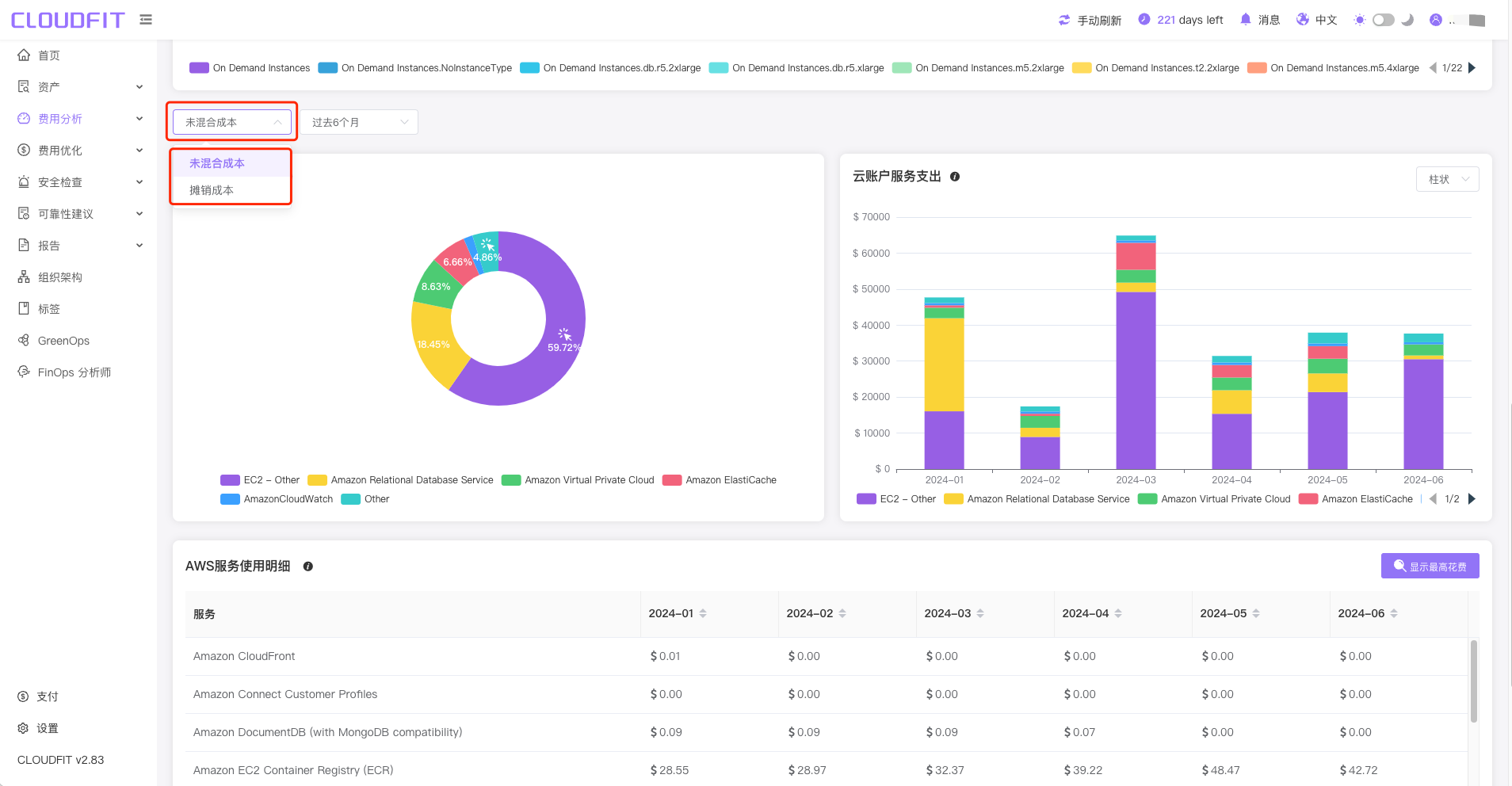Viewport: 1512px width, 786px height.
Task: Click the 中文 language selector
Action: [x=1327, y=20]
